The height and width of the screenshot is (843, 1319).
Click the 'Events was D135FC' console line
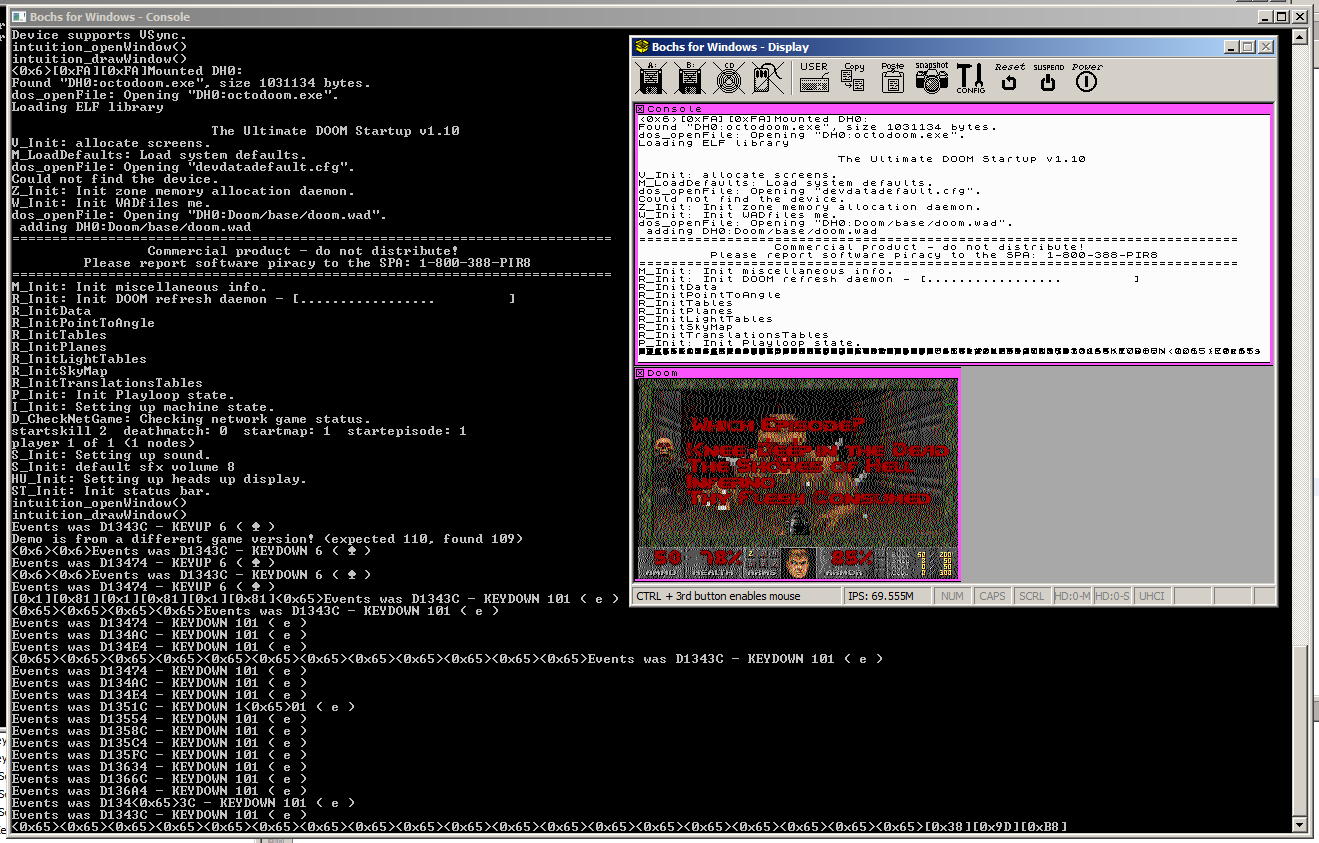pos(159,755)
